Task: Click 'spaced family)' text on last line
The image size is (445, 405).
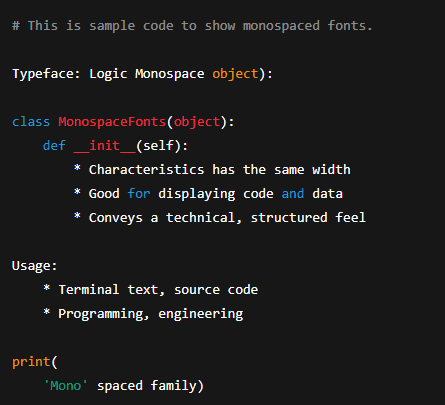Action: click(150, 386)
